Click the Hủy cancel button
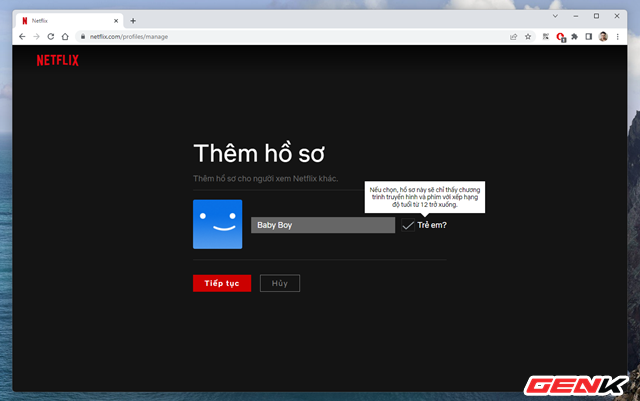 280,283
